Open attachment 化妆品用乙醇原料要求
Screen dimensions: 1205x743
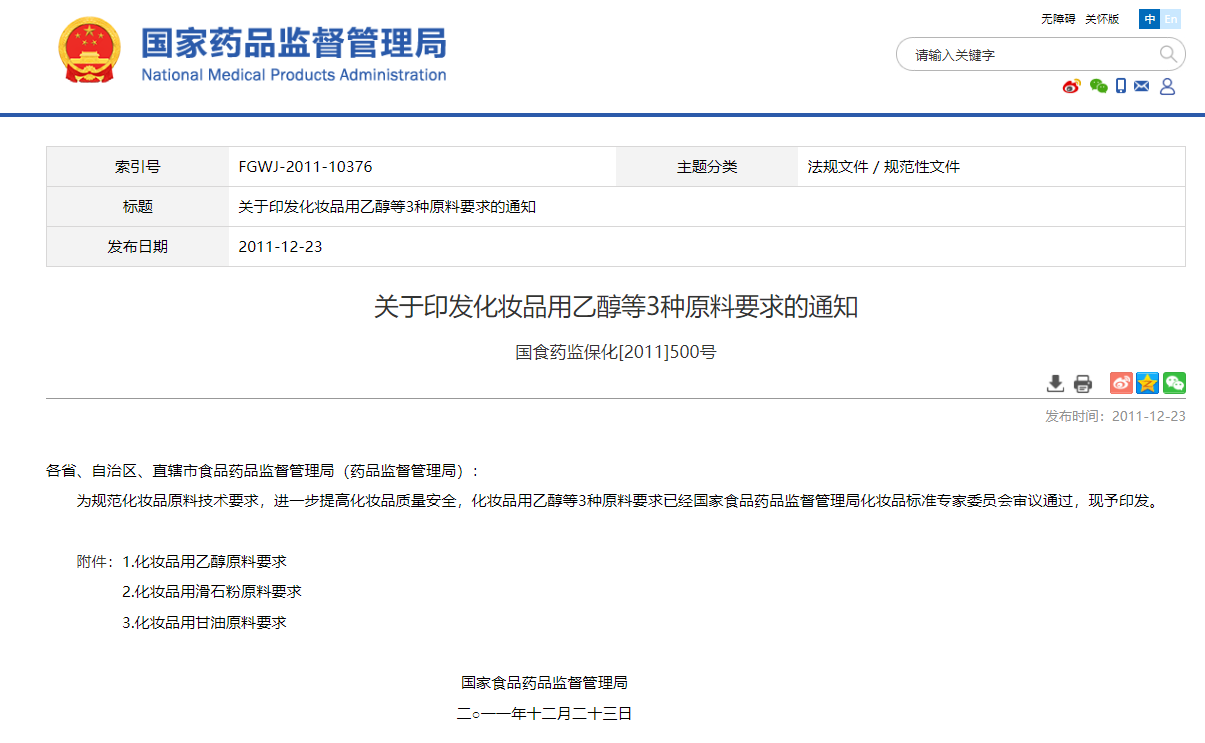click(210, 561)
